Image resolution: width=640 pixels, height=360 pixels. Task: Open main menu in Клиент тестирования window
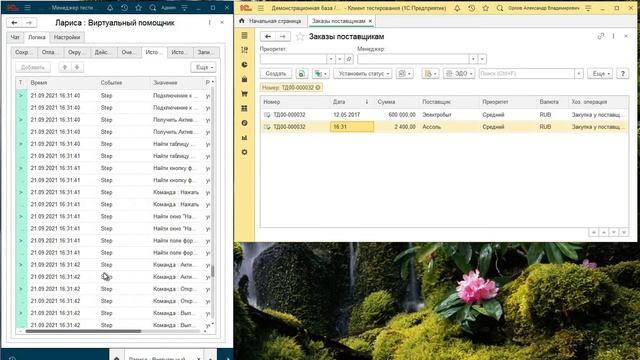261,8
